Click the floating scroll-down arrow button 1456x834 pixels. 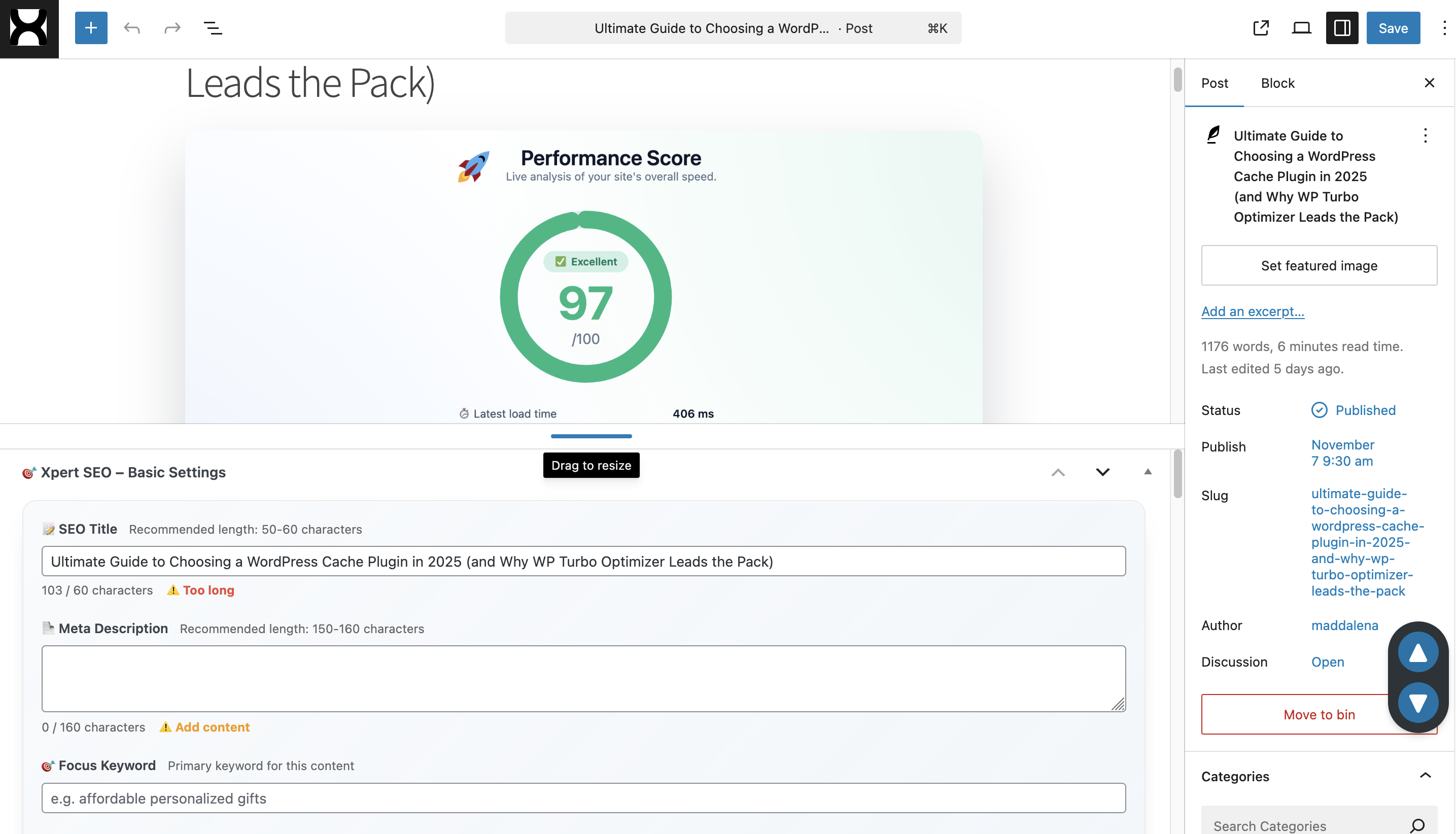[1417, 703]
